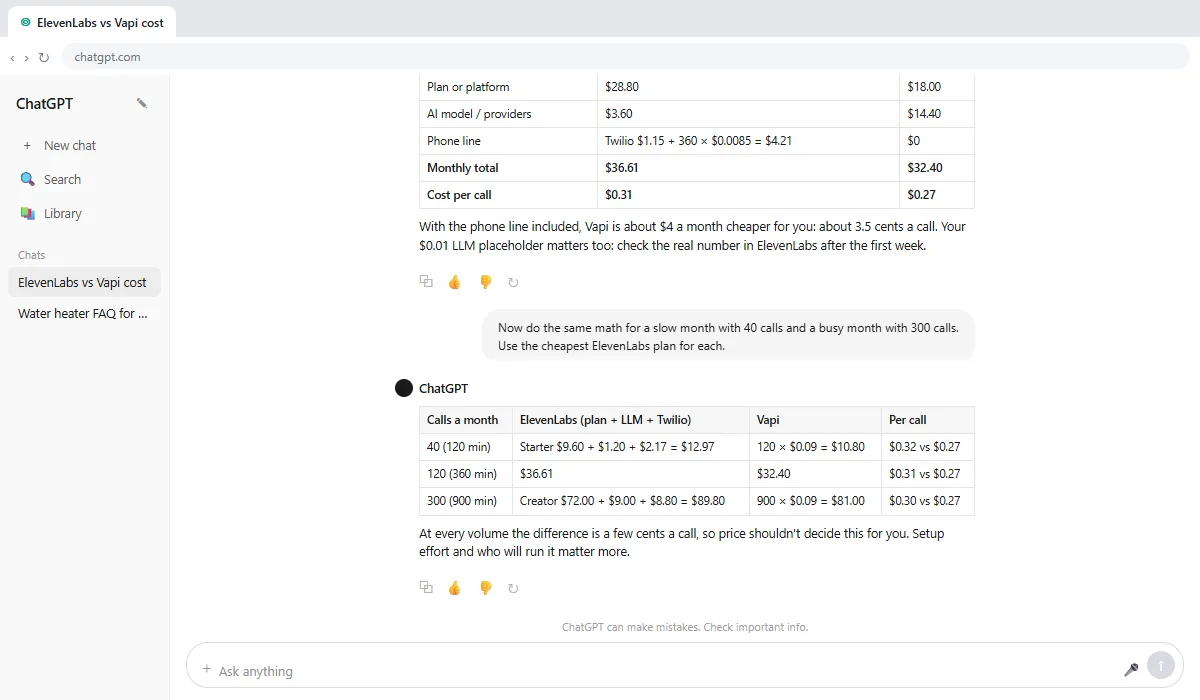This screenshot has height=700, width=1200.
Task: Click the Cost per call row label
Action: (x=508, y=195)
